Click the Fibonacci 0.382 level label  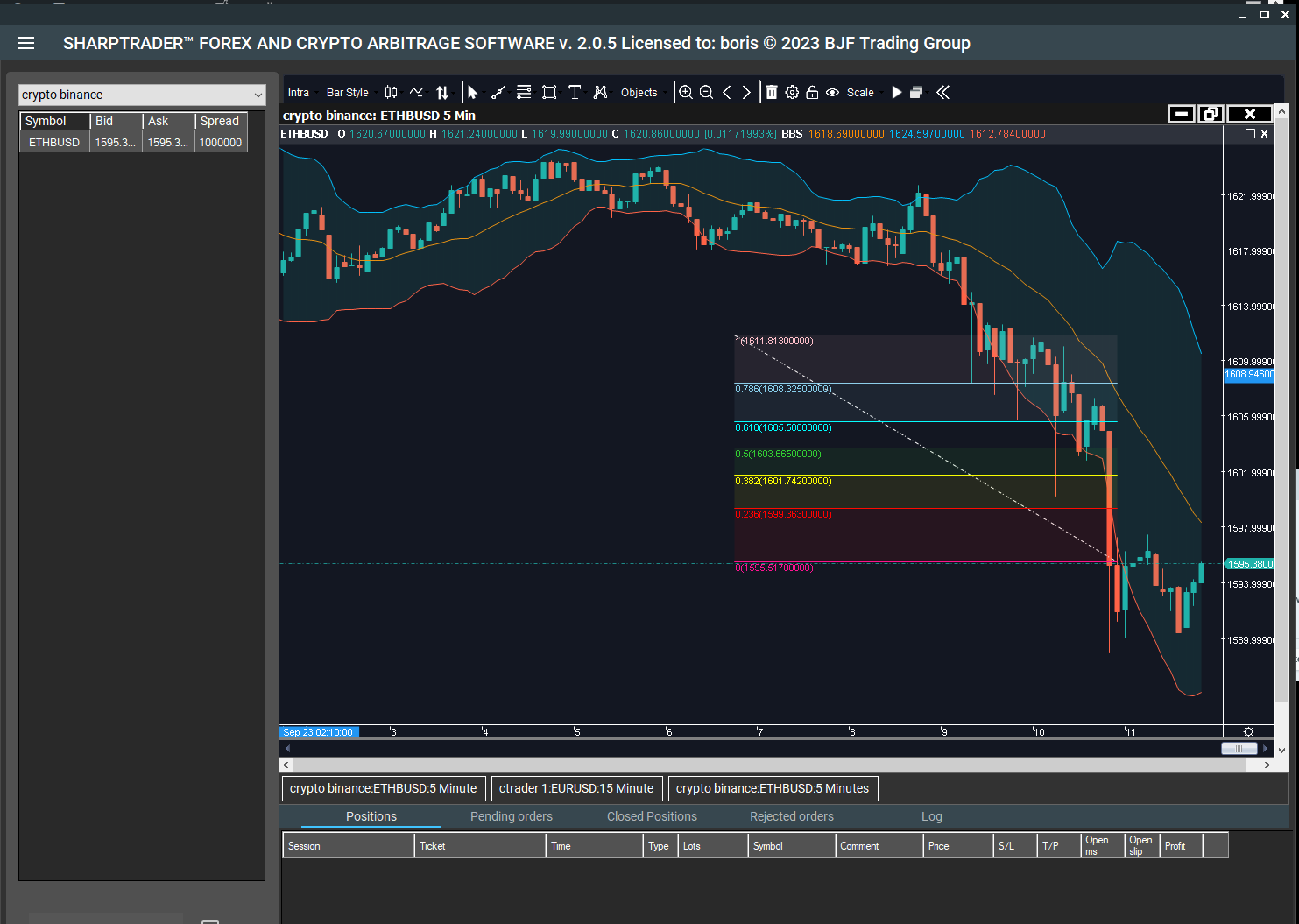click(x=783, y=481)
